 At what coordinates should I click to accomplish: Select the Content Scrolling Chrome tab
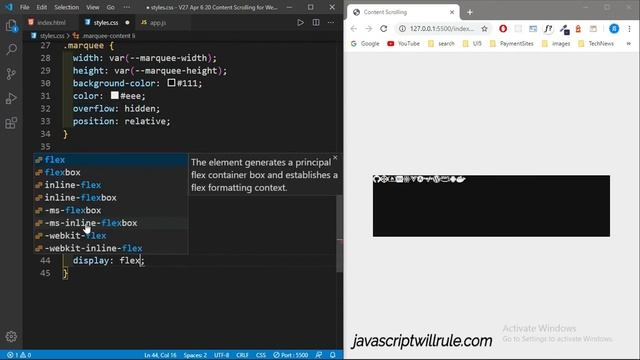403,12
